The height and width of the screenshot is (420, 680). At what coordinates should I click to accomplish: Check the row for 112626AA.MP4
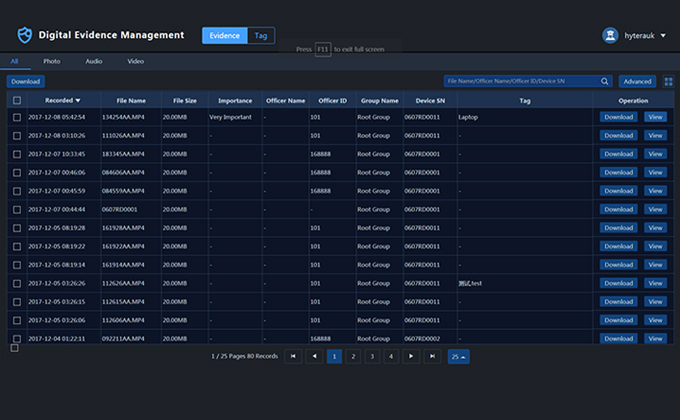point(17,283)
